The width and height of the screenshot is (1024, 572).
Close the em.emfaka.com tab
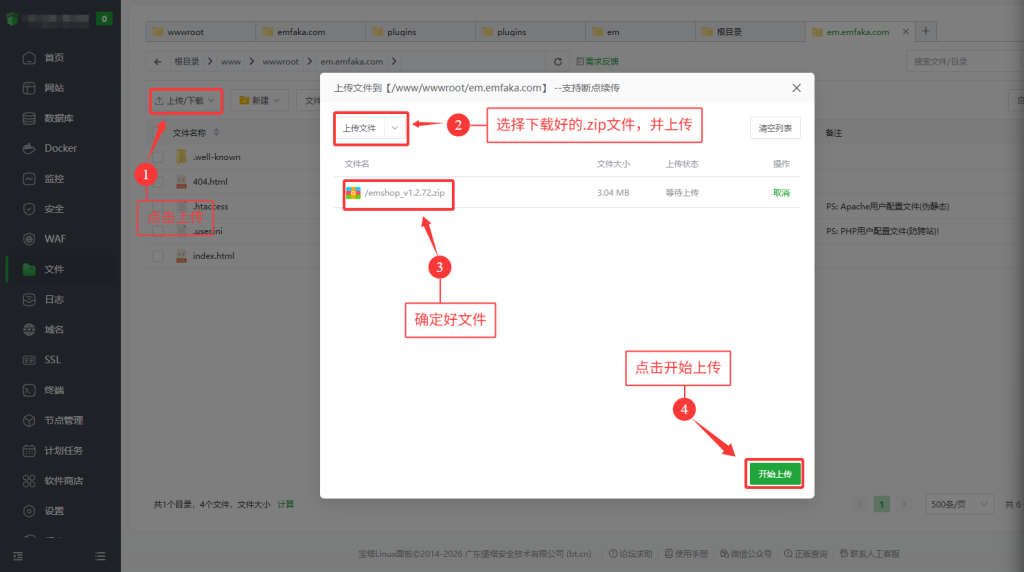906,31
